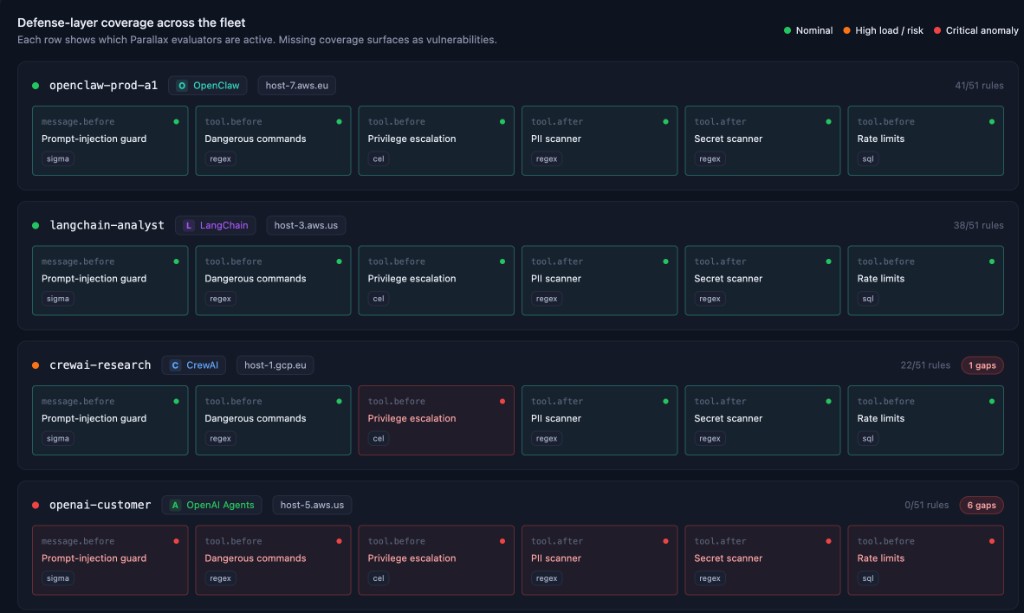Viewport: 1024px width, 613px height.
Task: Open the 6 gaps badge for openai-customer
Action: 982,505
